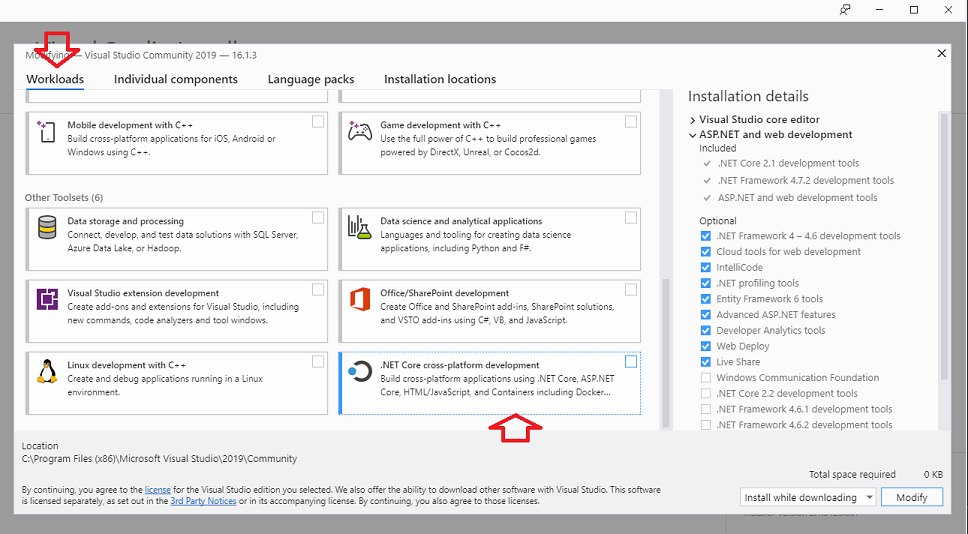The image size is (968, 534).
Task: Check Windows Communication Foundation option
Action: (706, 378)
